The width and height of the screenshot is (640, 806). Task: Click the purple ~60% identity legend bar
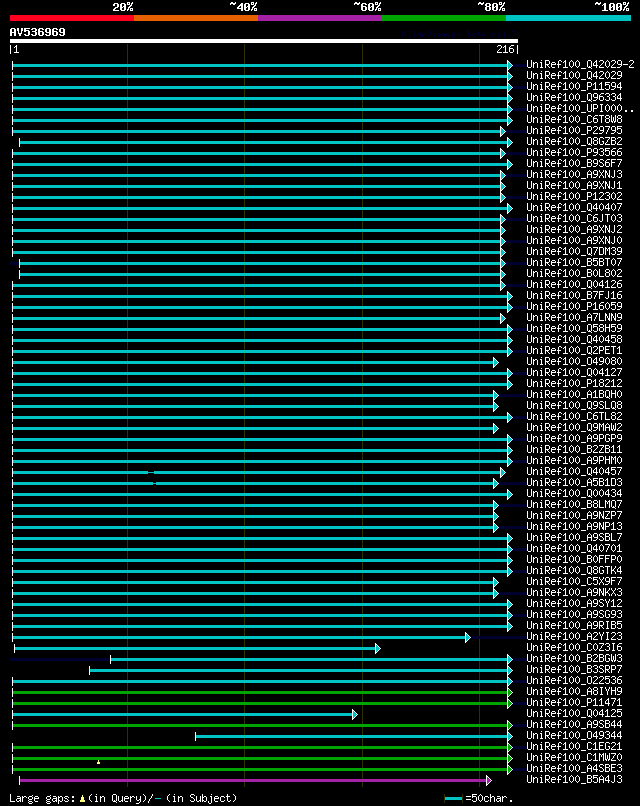click(320, 18)
